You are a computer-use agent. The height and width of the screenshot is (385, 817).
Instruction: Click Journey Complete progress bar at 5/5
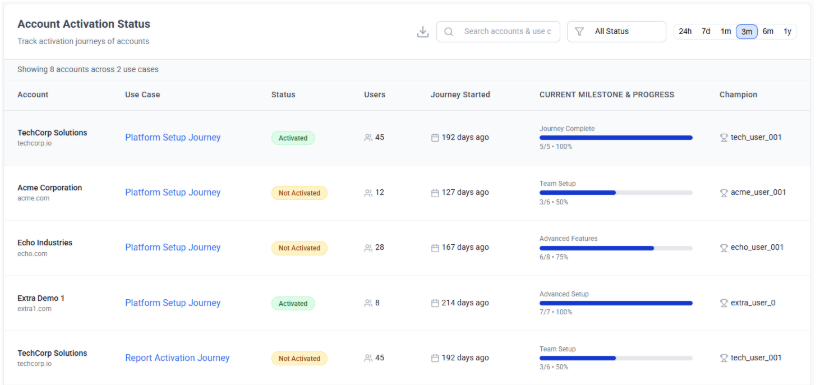click(x=616, y=138)
